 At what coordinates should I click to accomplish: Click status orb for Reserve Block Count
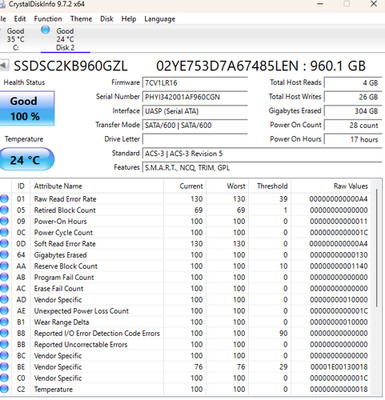tap(4, 266)
